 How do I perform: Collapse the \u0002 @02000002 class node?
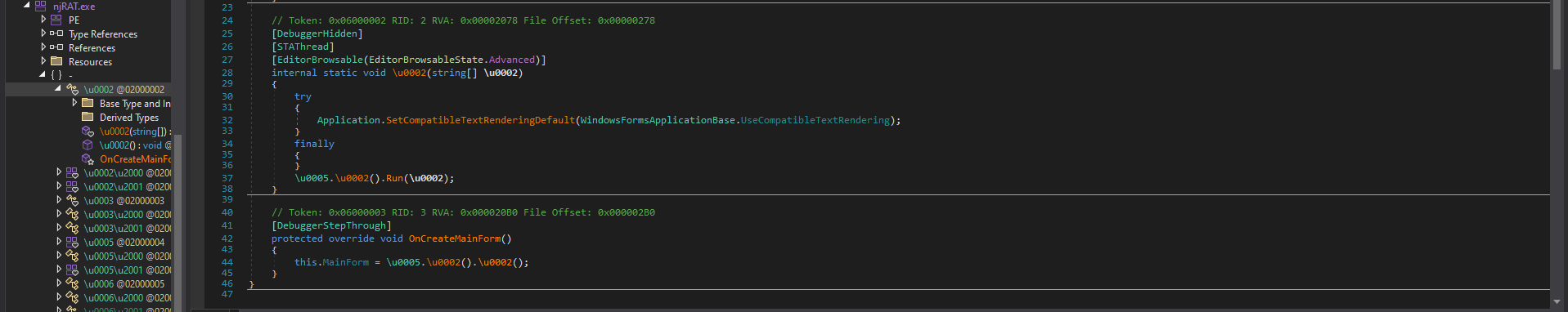[x=58, y=88]
